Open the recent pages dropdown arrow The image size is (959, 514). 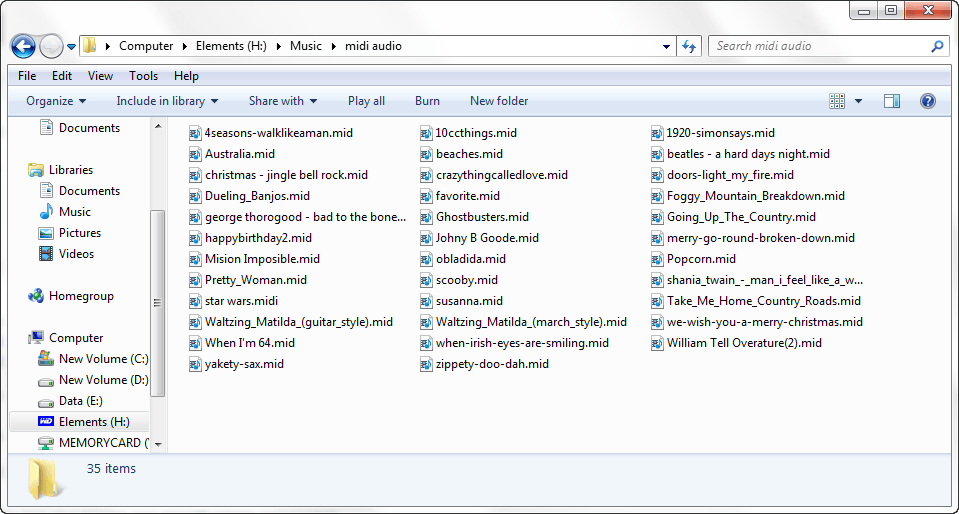[x=72, y=47]
